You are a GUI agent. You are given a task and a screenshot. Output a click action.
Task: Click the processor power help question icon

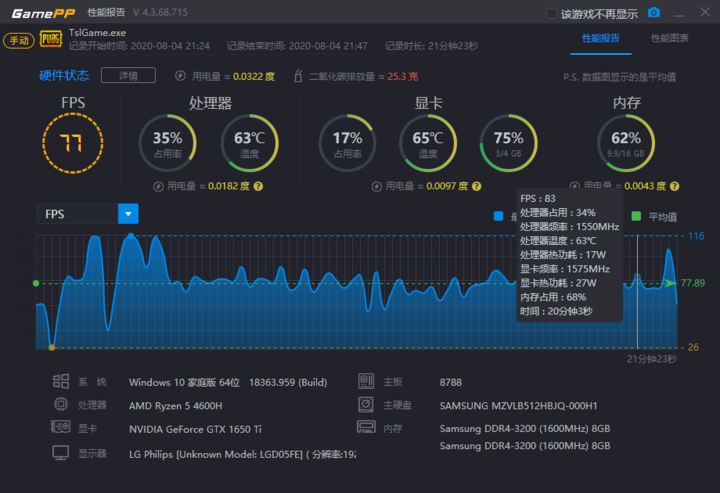258,186
